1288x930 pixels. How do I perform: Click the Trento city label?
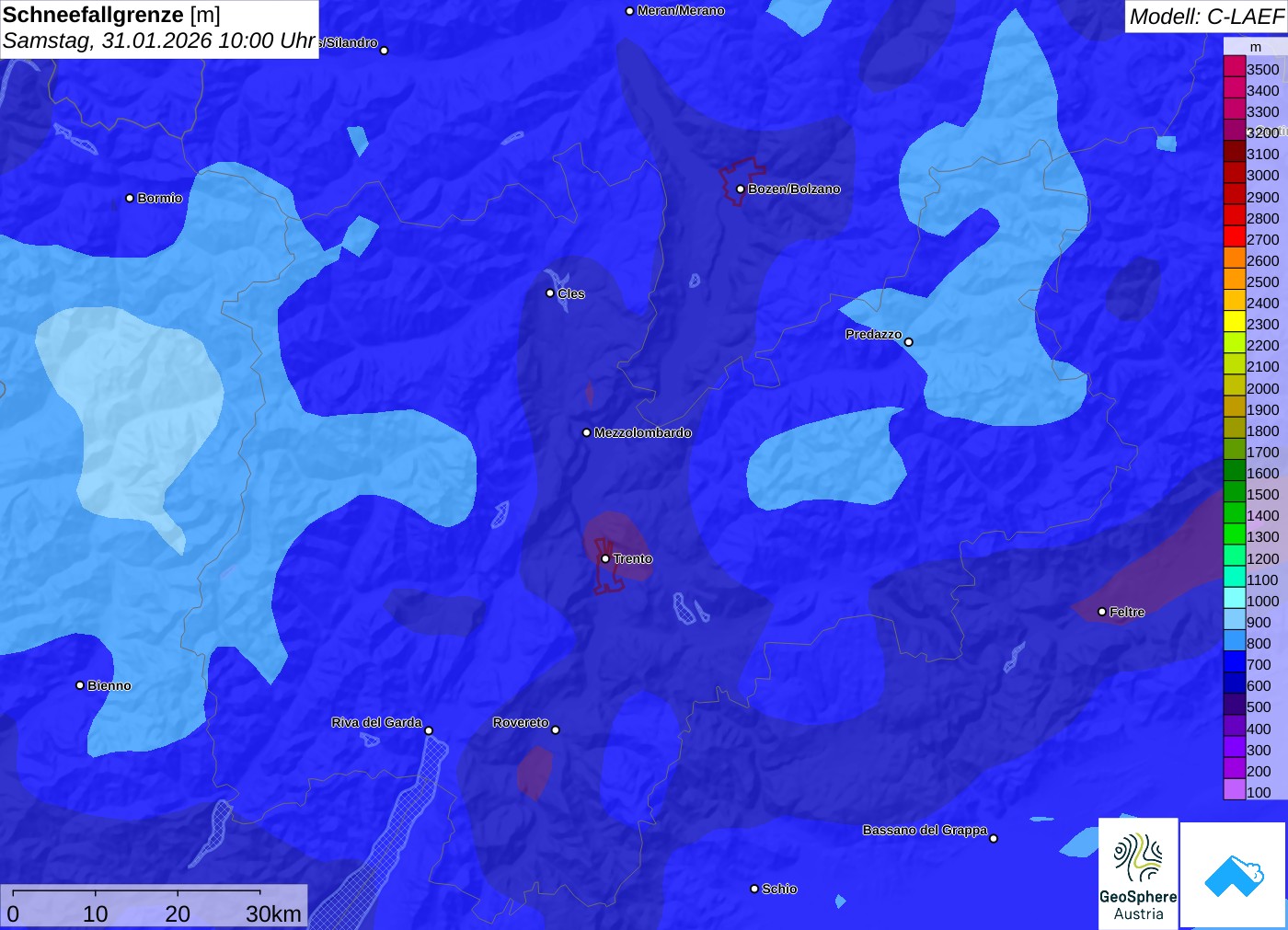coord(633,558)
